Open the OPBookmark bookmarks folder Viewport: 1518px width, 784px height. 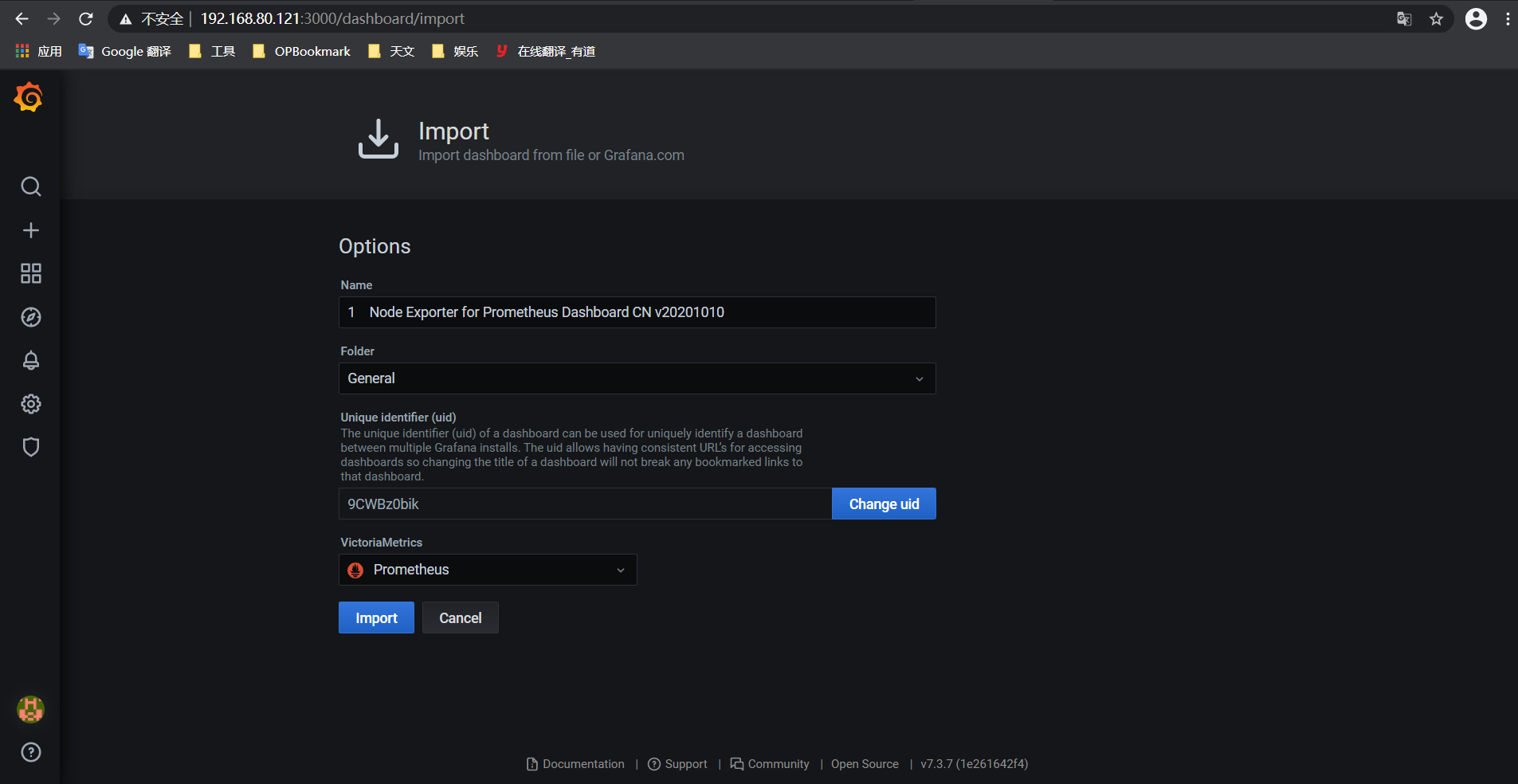click(x=301, y=51)
